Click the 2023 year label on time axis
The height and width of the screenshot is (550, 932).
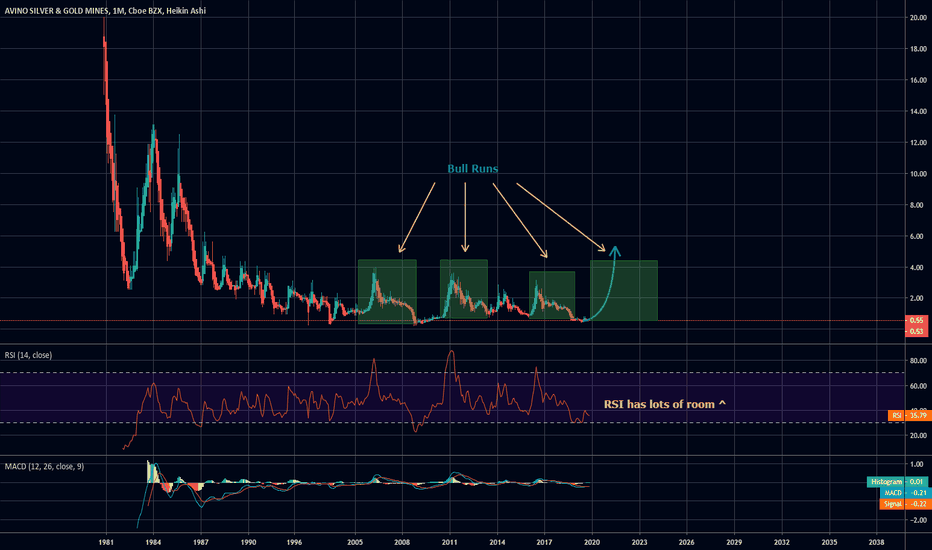click(x=640, y=542)
